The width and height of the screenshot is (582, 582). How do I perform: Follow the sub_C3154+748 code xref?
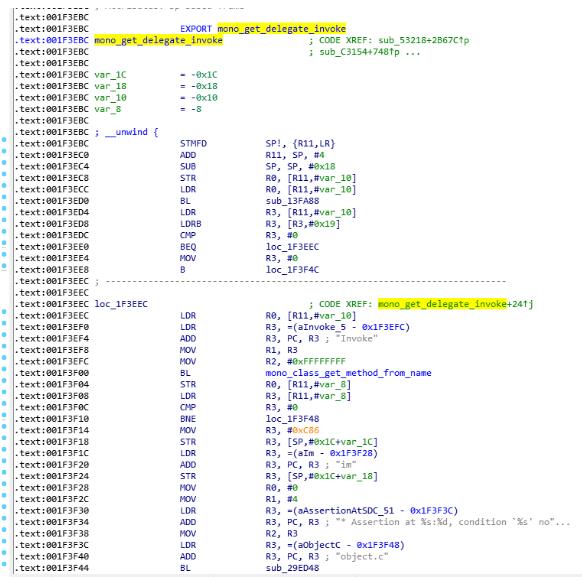point(359,52)
